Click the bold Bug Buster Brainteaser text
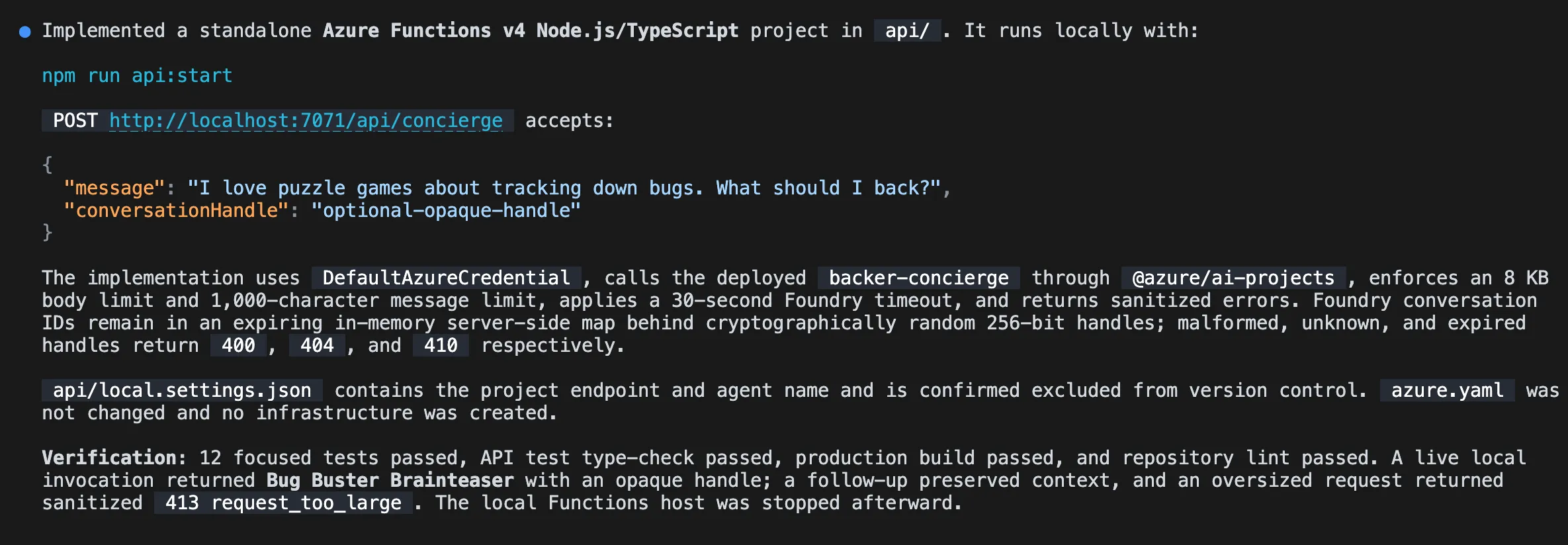The width and height of the screenshot is (1568, 545). click(x=390, y=480)
